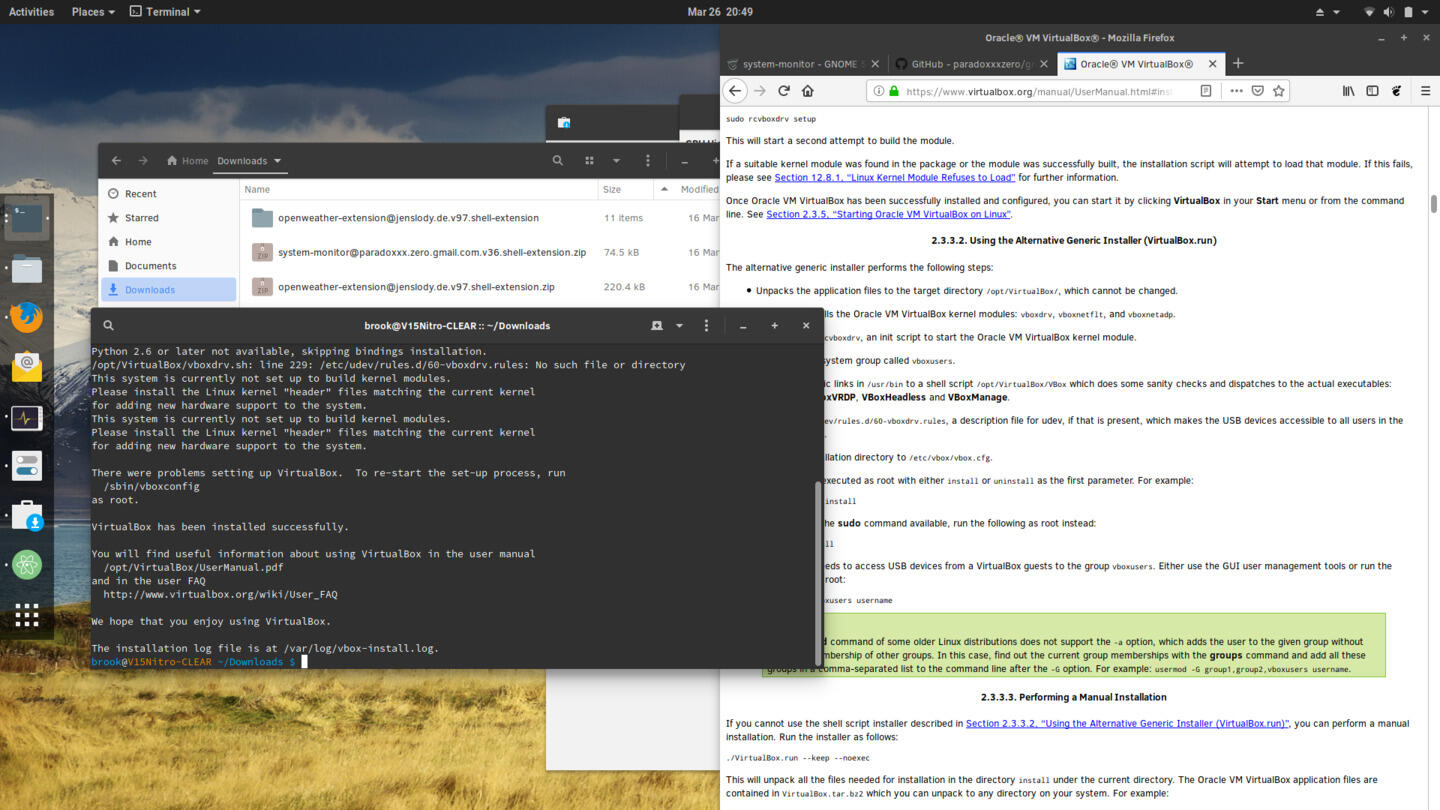Close the GitHub paradoxxxzero tab

click(1045, 64)
